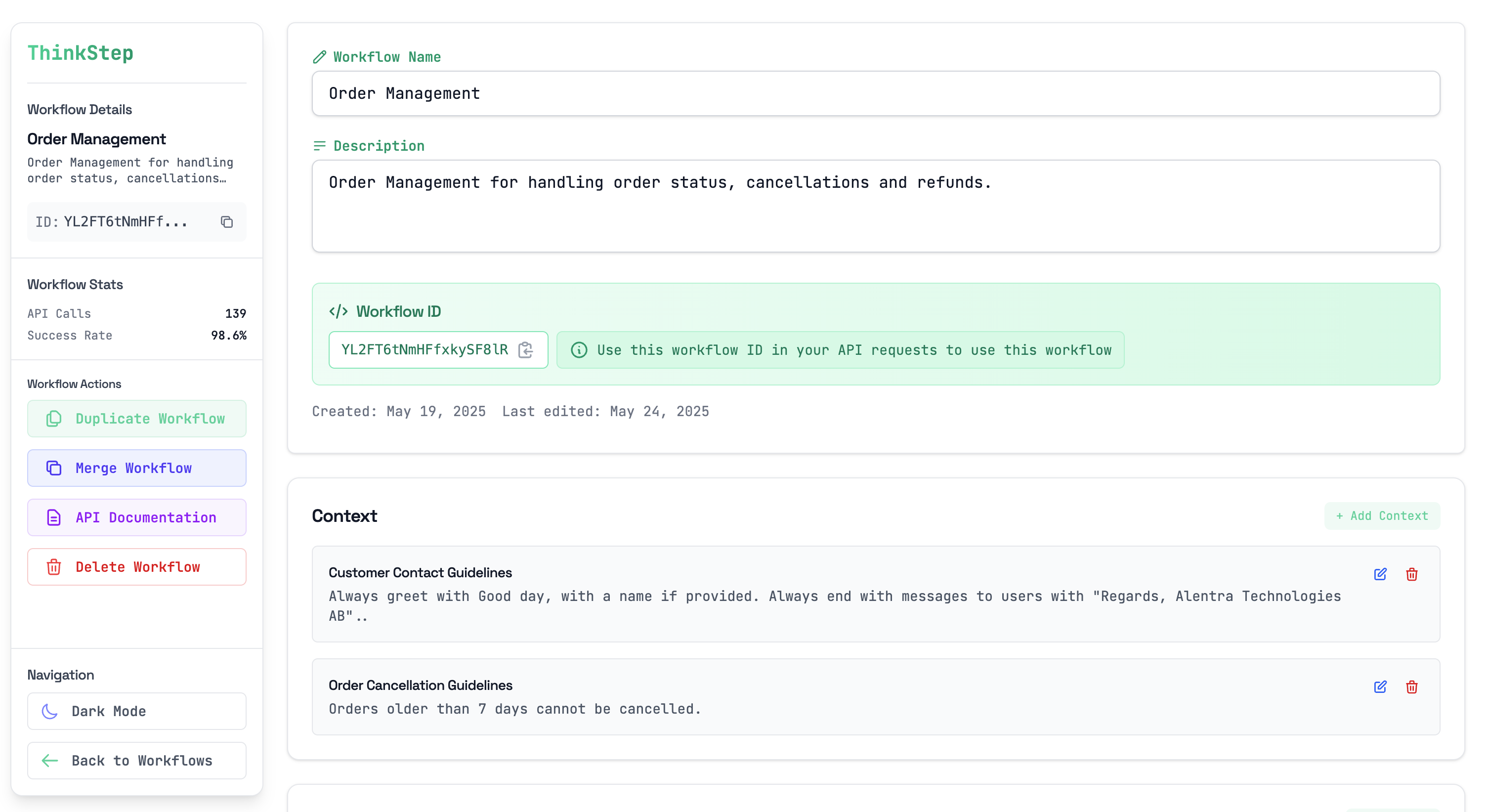Open Merge Workflow
Viewport: 1489px width, 812px height.
click(137, 468)
